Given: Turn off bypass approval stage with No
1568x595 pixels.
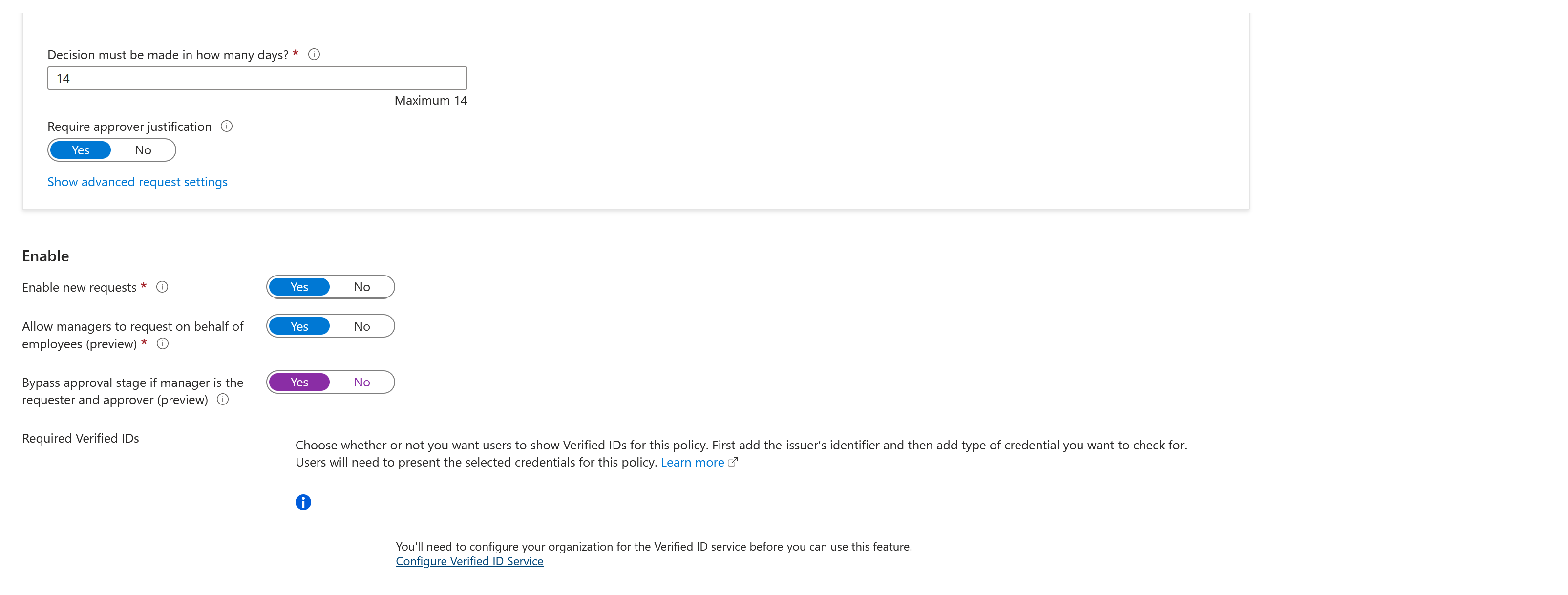Looking at the screenshot, I should [361, 382].
